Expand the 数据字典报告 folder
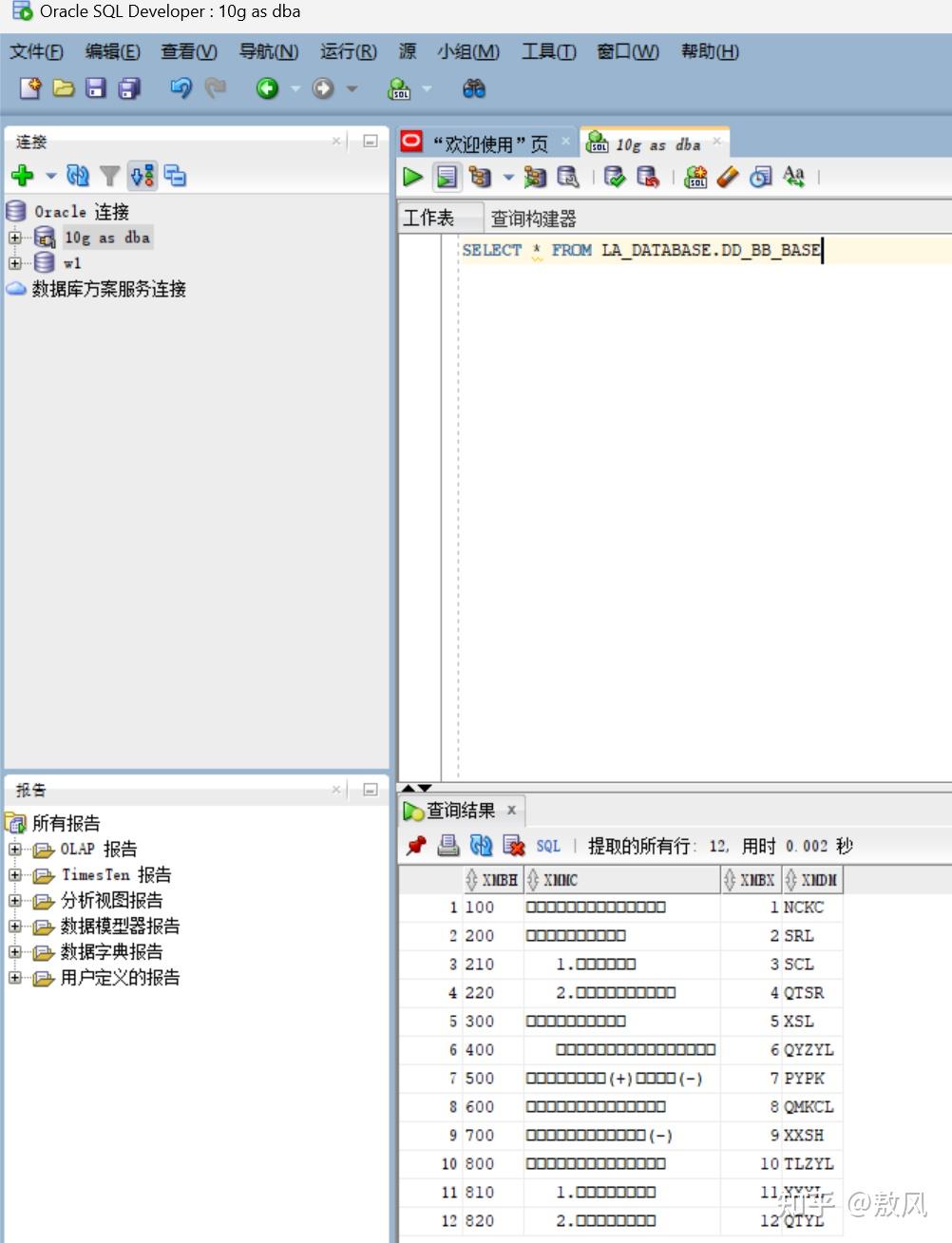 click(15, 951)
